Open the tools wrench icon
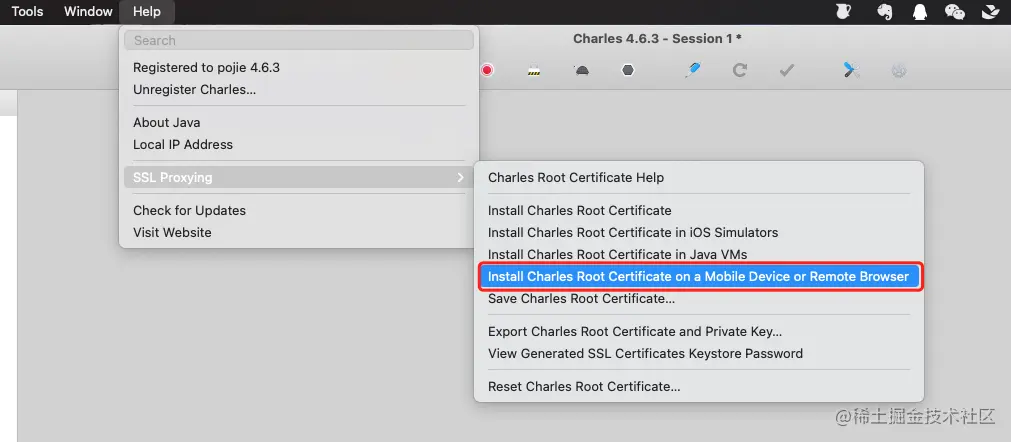Screen dimensions: 1011x442 852,70
